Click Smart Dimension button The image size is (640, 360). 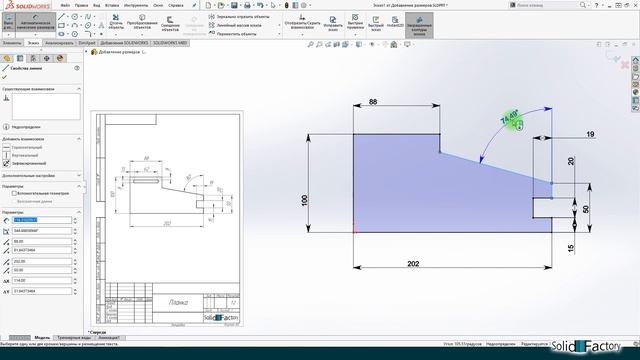coord(36,22)
